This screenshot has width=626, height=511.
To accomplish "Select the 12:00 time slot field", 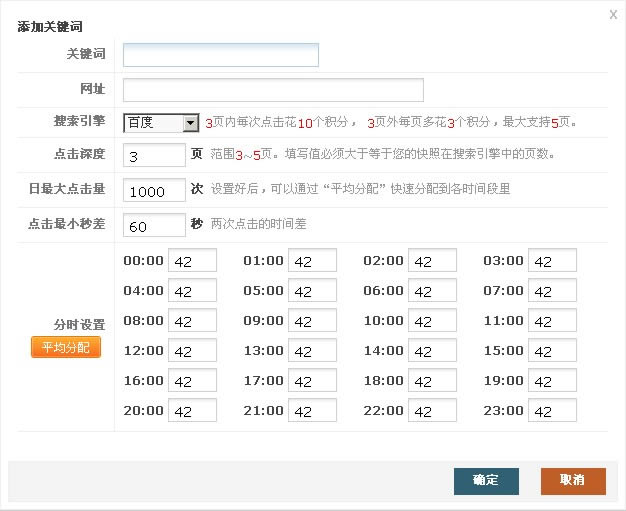I will 192,351.
